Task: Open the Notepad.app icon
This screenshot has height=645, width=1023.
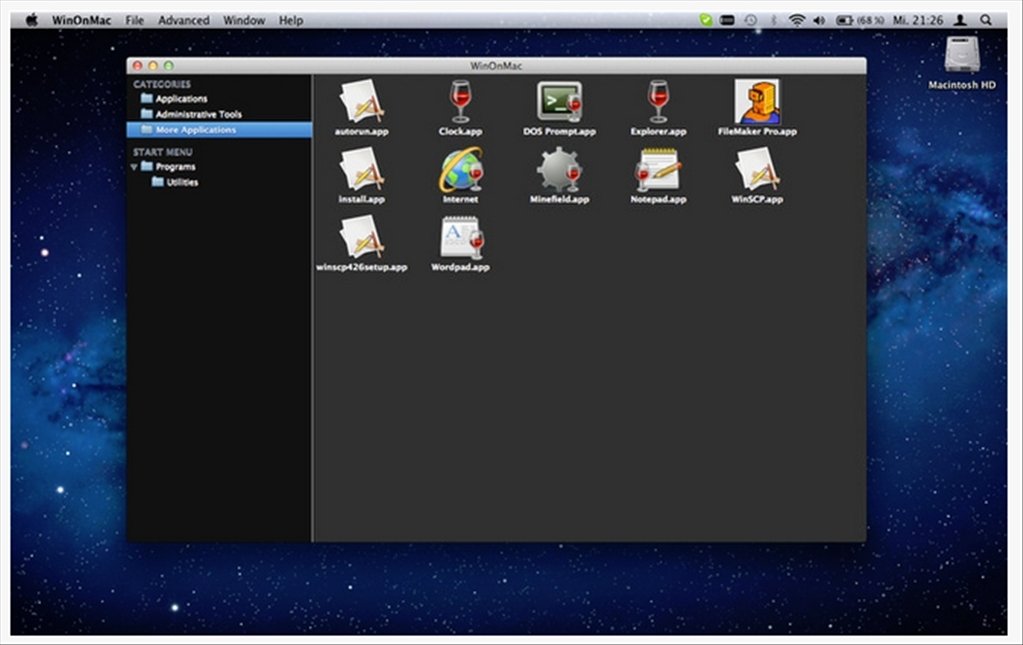Action: pos(658,170)
